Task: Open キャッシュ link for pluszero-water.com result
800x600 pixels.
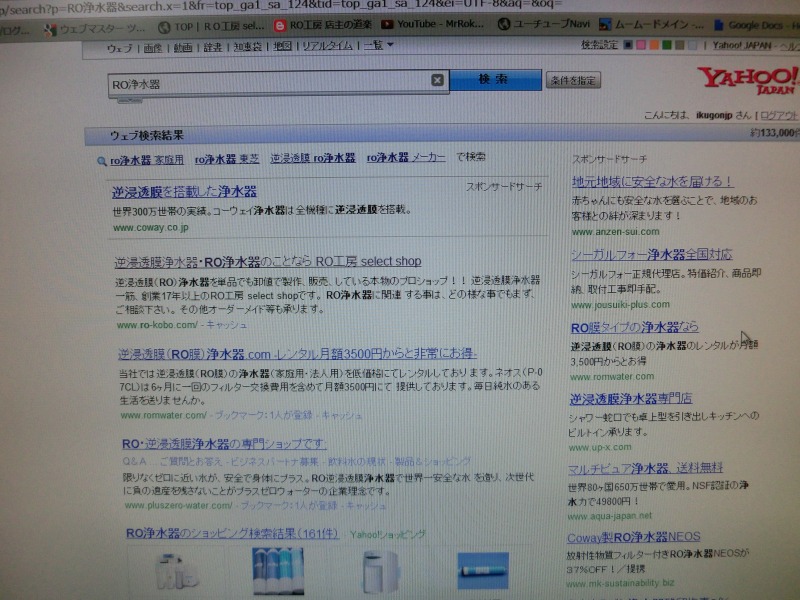Action: click(x=366, y=506)
